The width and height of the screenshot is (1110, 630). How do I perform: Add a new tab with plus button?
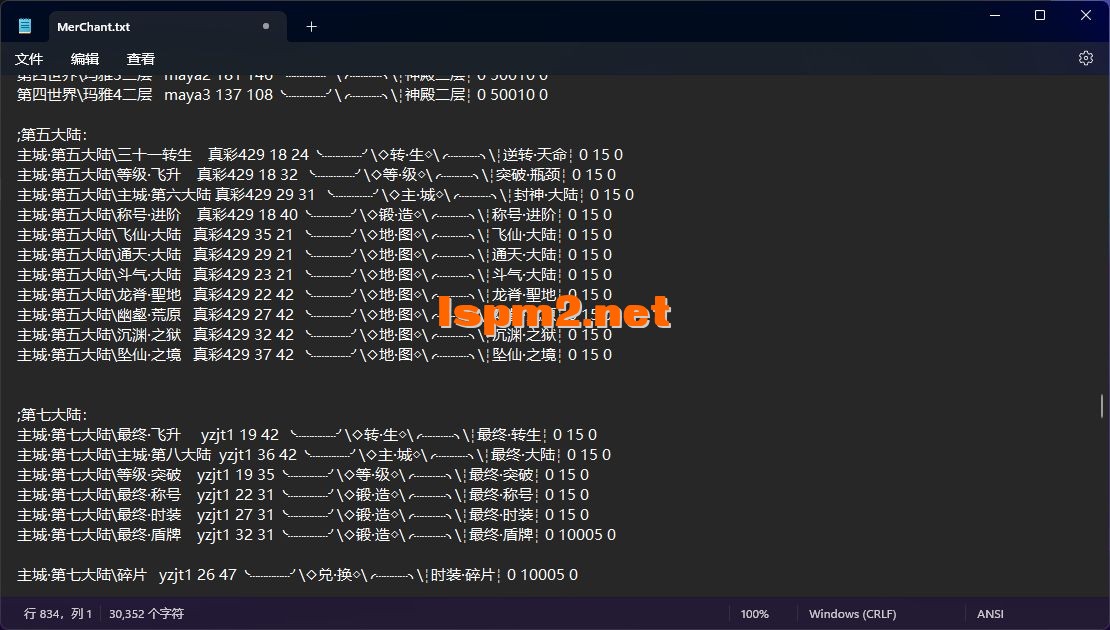311,27
